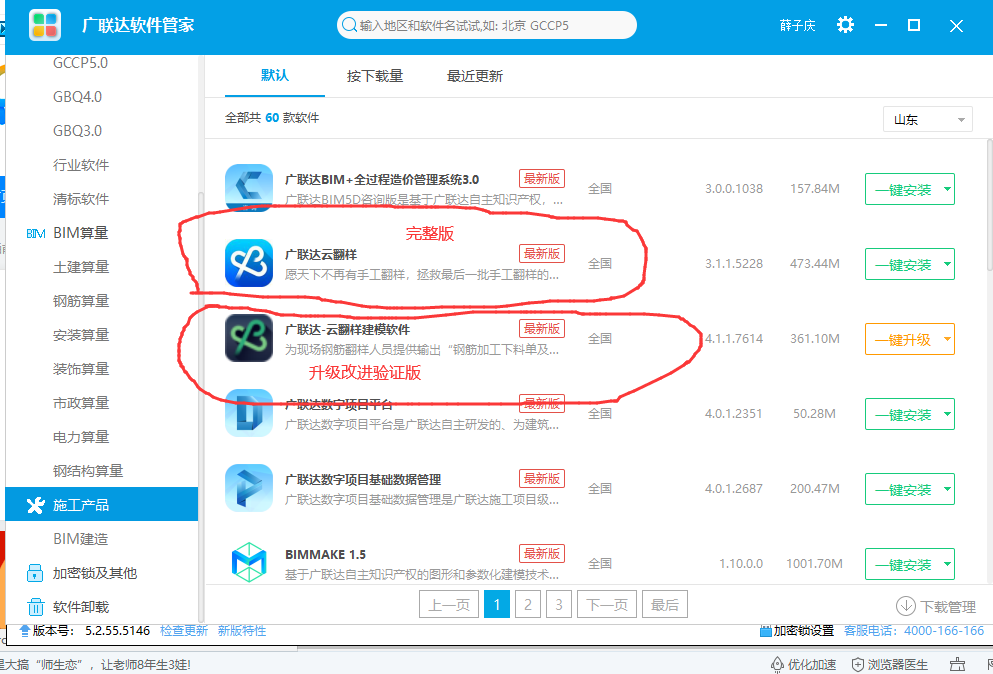Focus the software search input field
993x674 pixels.
coord(486,25)
